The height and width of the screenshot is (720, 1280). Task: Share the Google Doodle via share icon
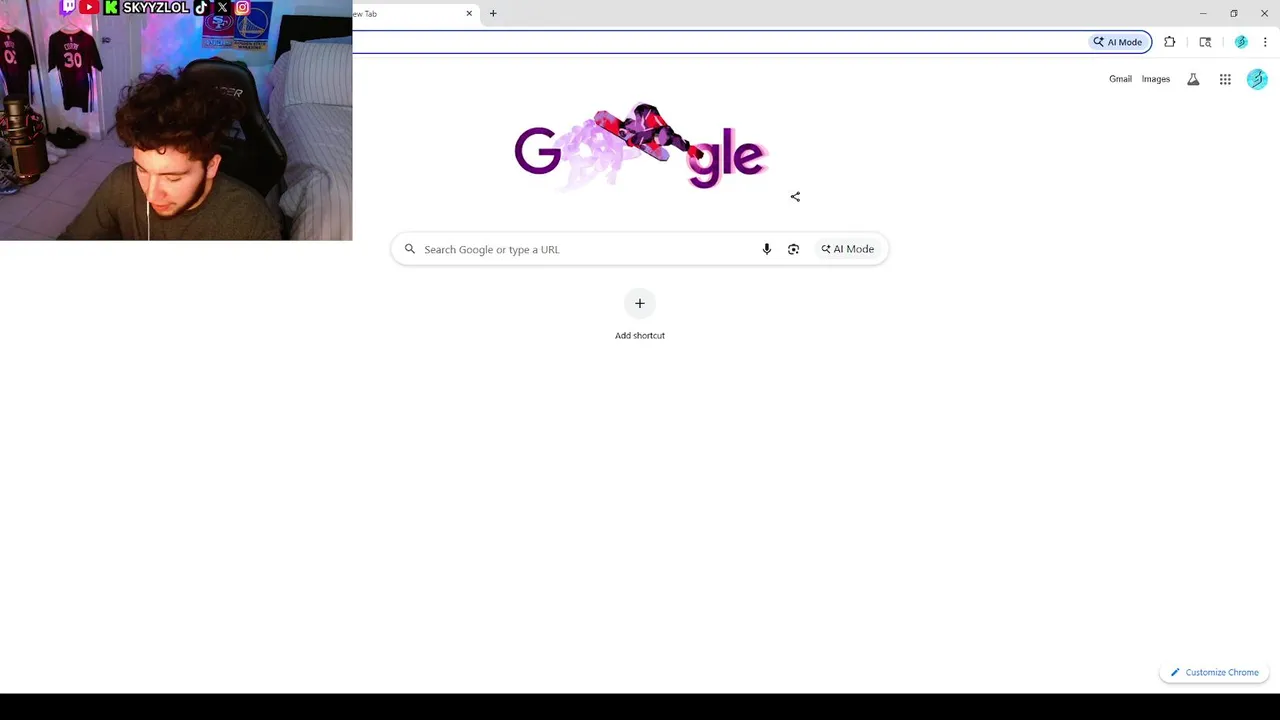coord(795,197)
